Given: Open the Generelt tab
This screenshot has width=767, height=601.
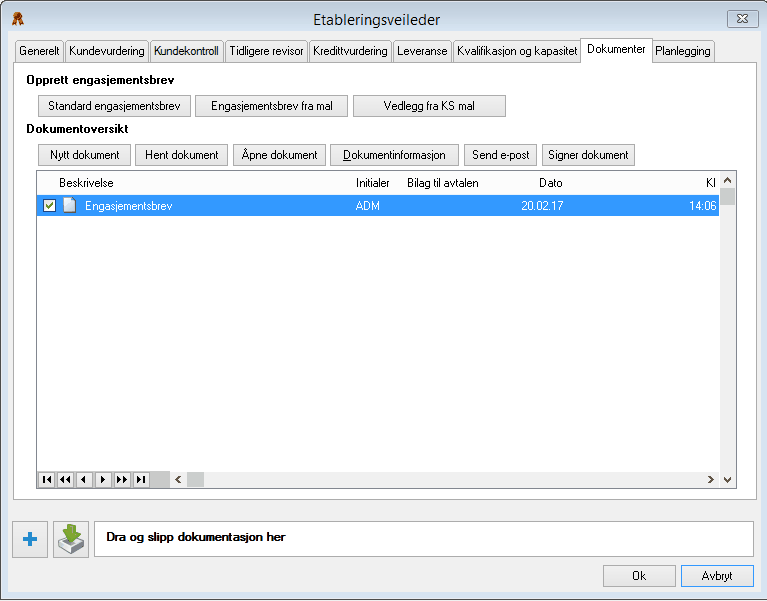Looking at the screenshot, I should 39,51.
